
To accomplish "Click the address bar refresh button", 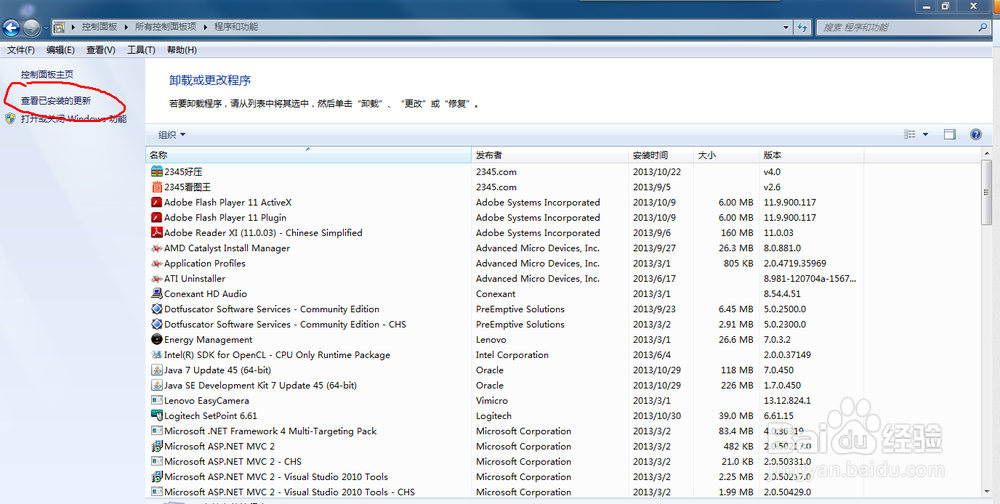I will [x=802, y=27].
